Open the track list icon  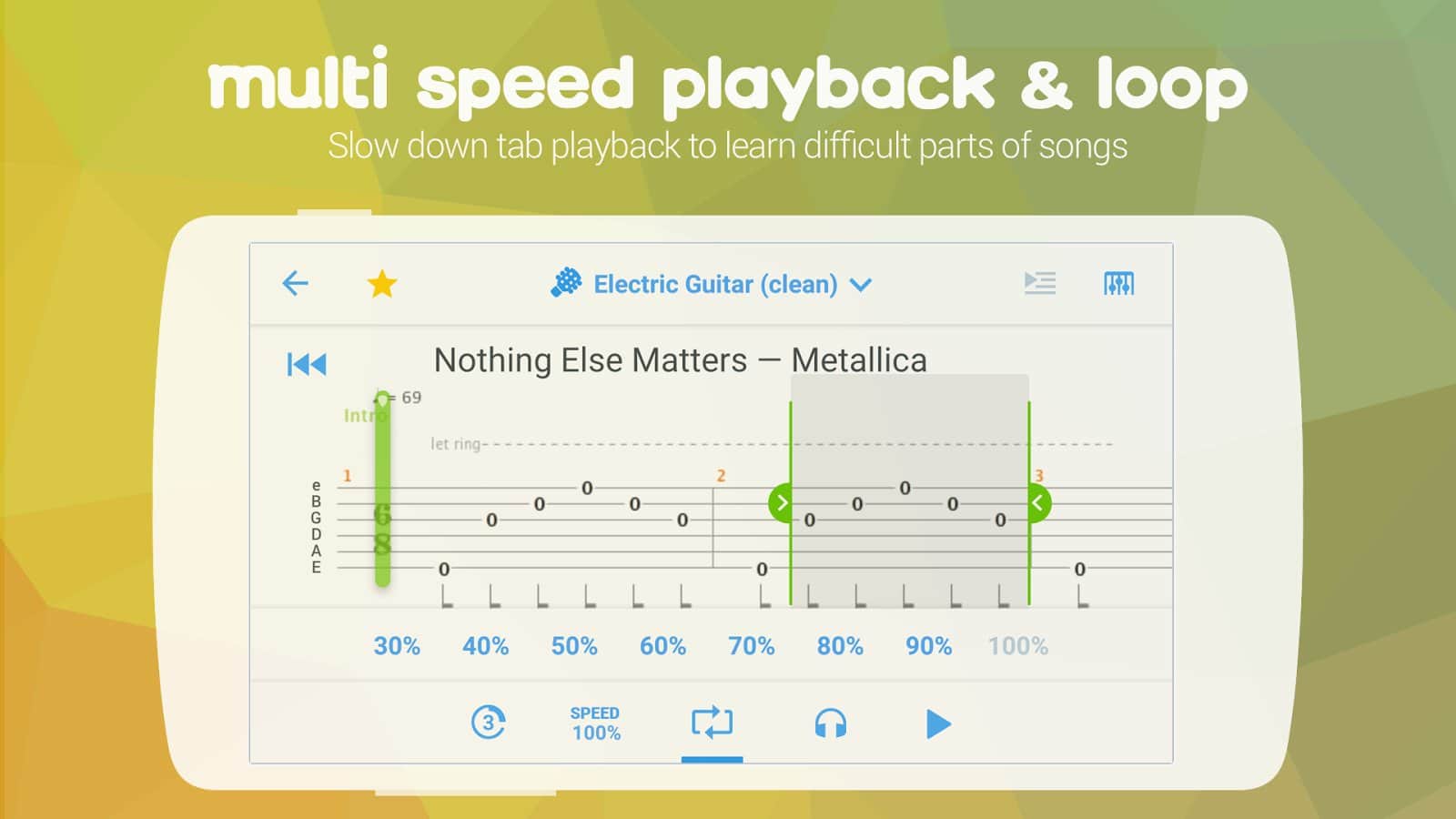click(1040, 284)
